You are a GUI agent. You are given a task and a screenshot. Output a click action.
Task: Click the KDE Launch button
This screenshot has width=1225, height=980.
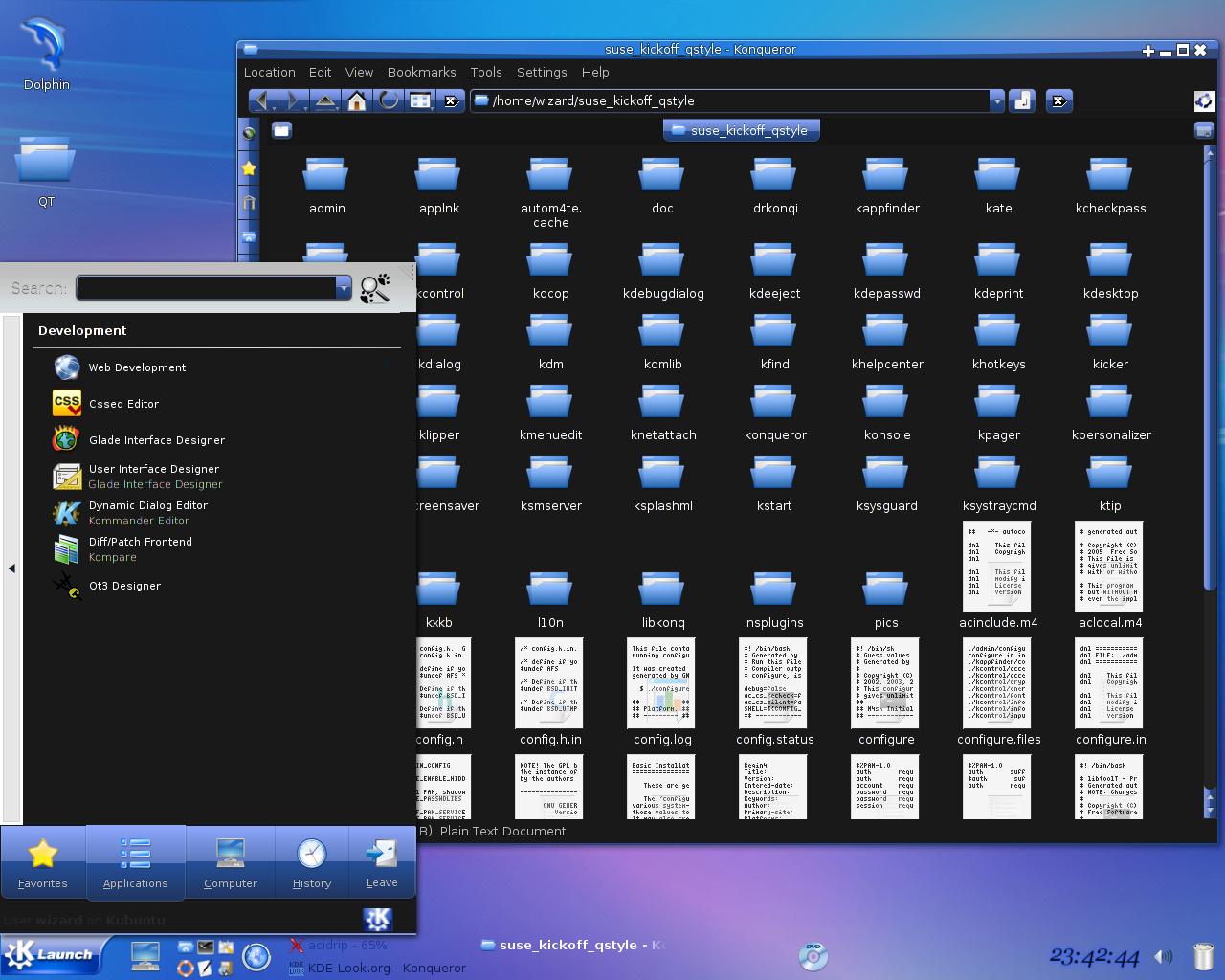click(51, 955)
